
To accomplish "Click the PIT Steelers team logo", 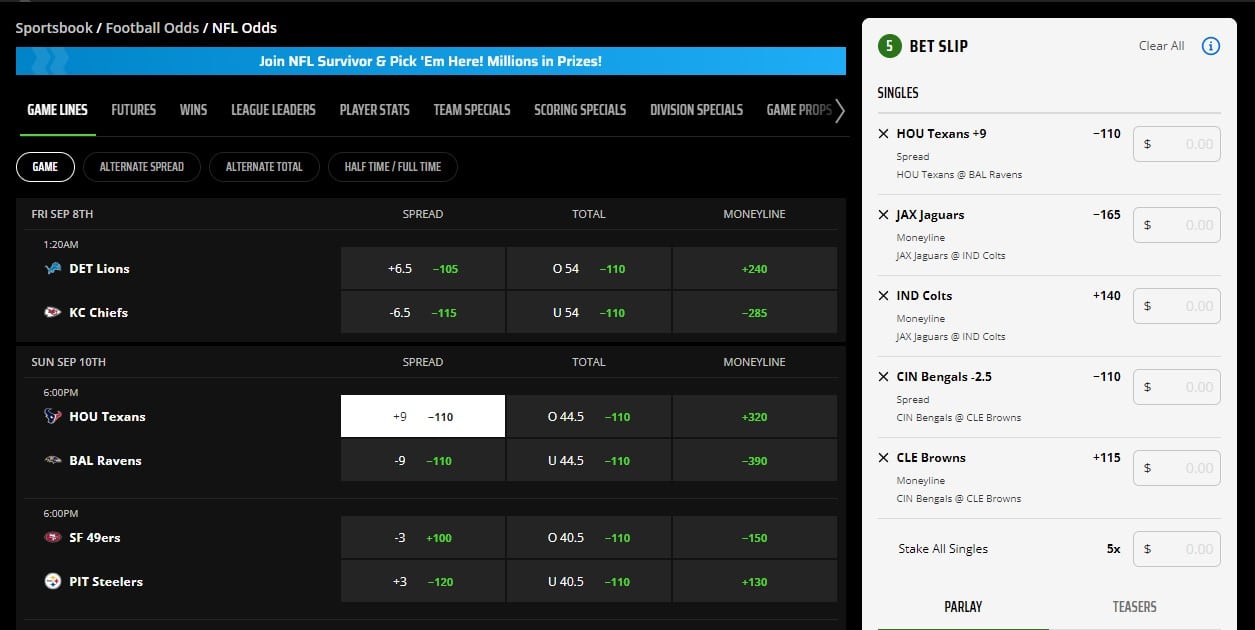I will coord(53,581).
